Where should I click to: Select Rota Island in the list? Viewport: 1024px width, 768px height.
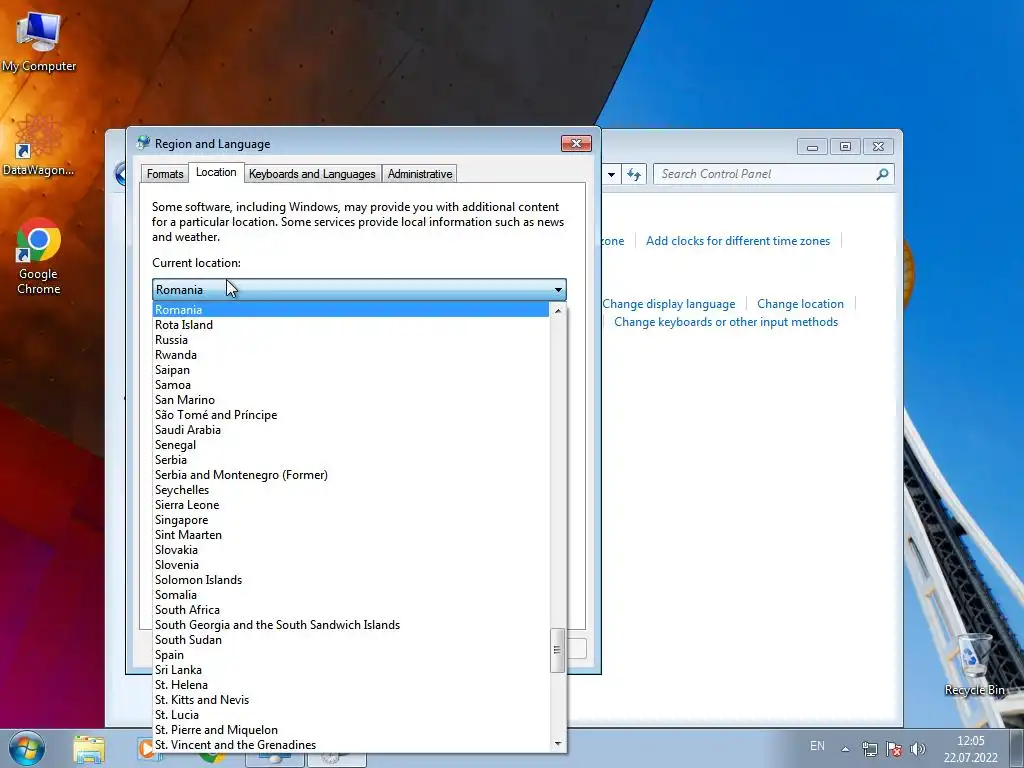click(351, 325)
